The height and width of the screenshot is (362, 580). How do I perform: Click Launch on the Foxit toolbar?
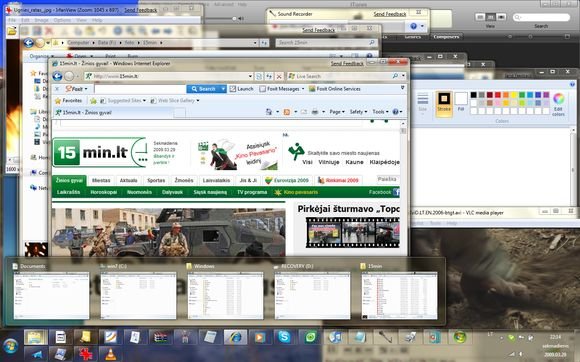point(242,89)
